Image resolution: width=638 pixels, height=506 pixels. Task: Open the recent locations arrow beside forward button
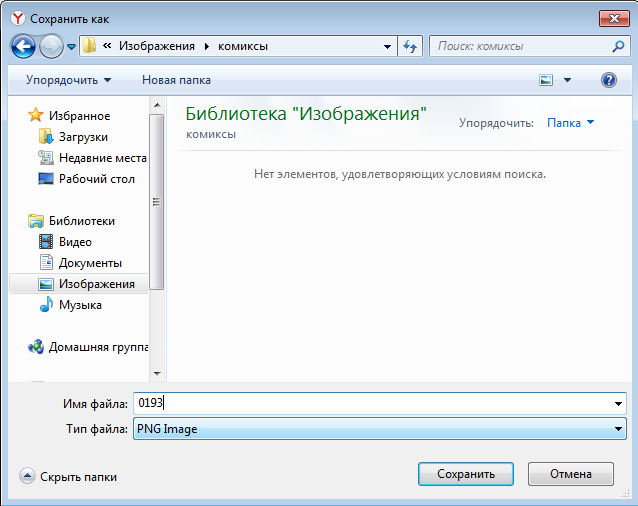click(x=72, y=47)
